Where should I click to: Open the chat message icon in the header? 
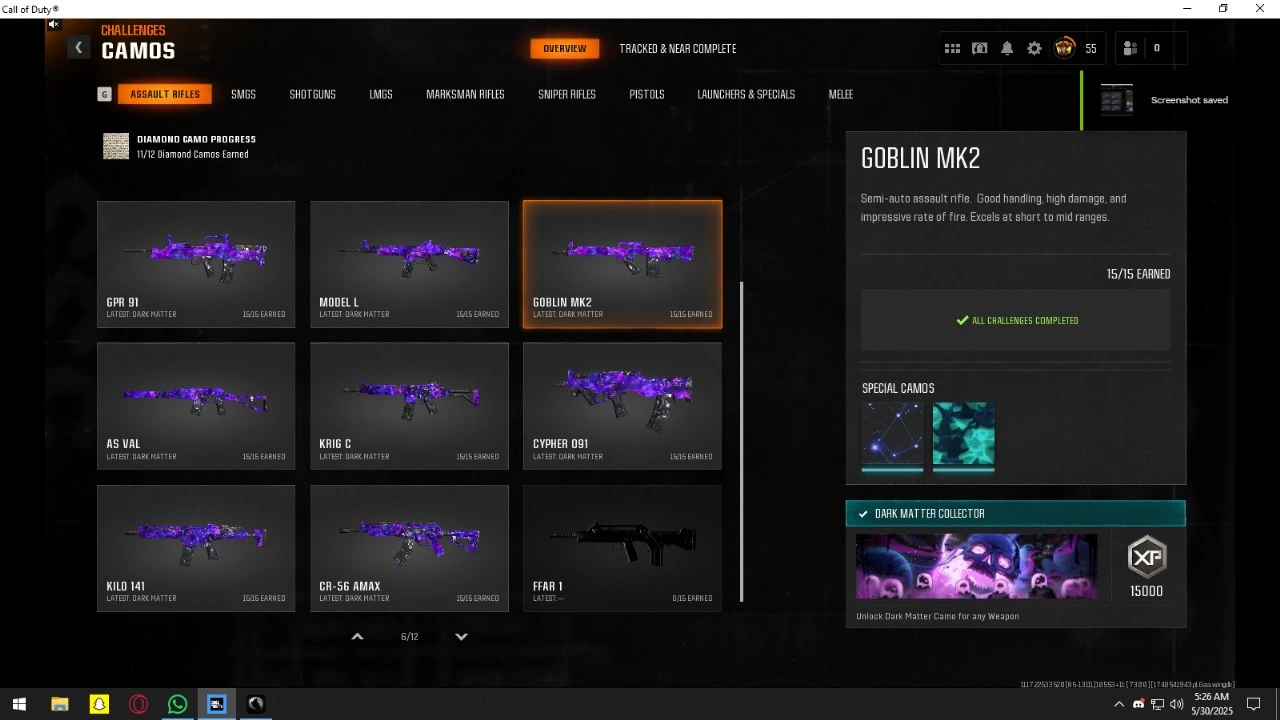click(x=980, y=48)
